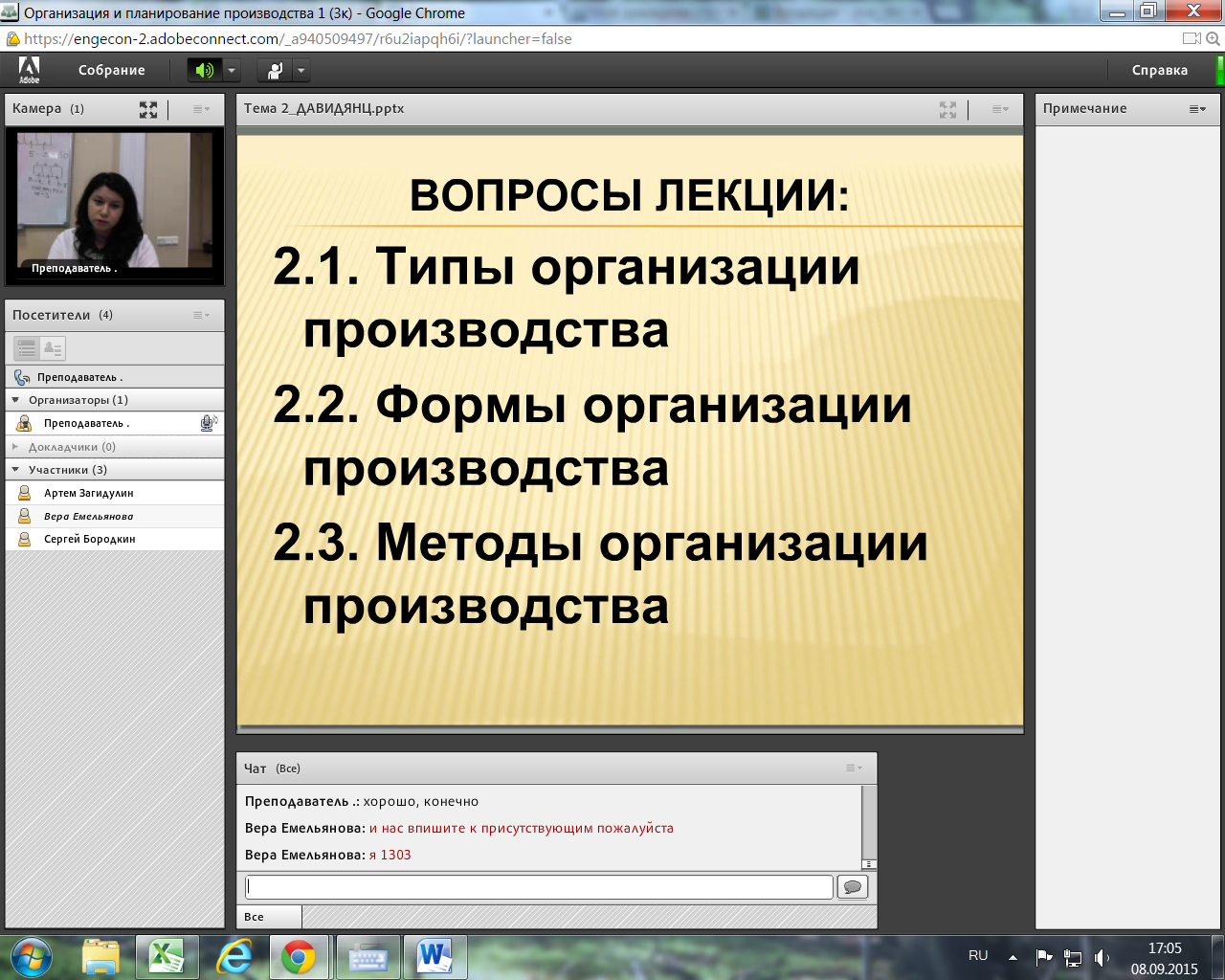Viewport: 1225px width, 980px height.
Task: Open the Собрание menu
Action: point(112,70)
